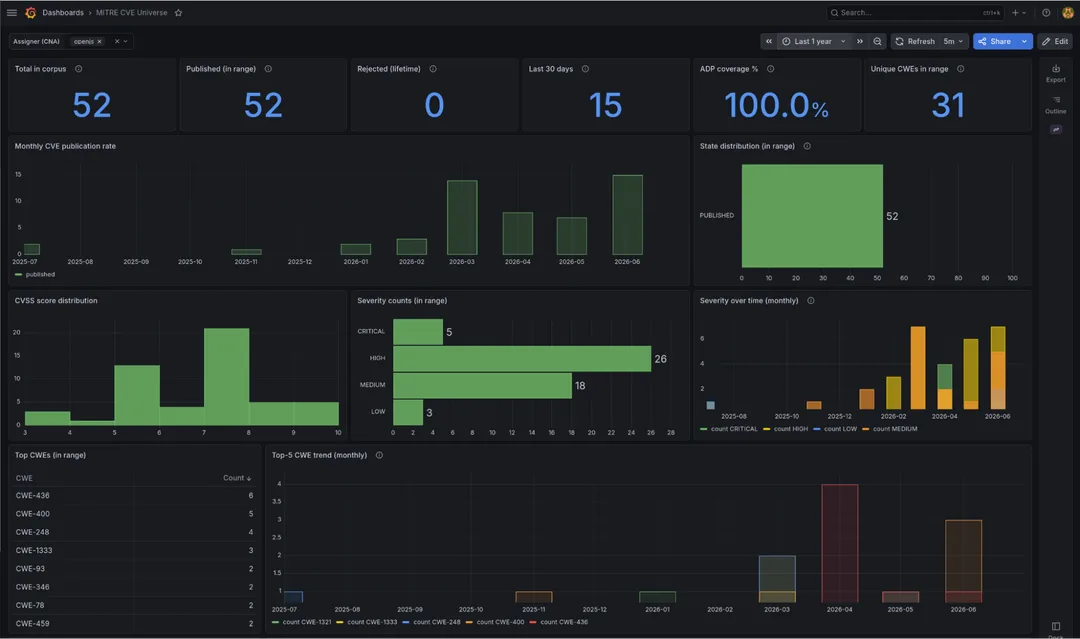This screenshot has width=1080, height=639.
Task: Click the PUBLISHED green bar showing 52
Action: click(812, 216)
